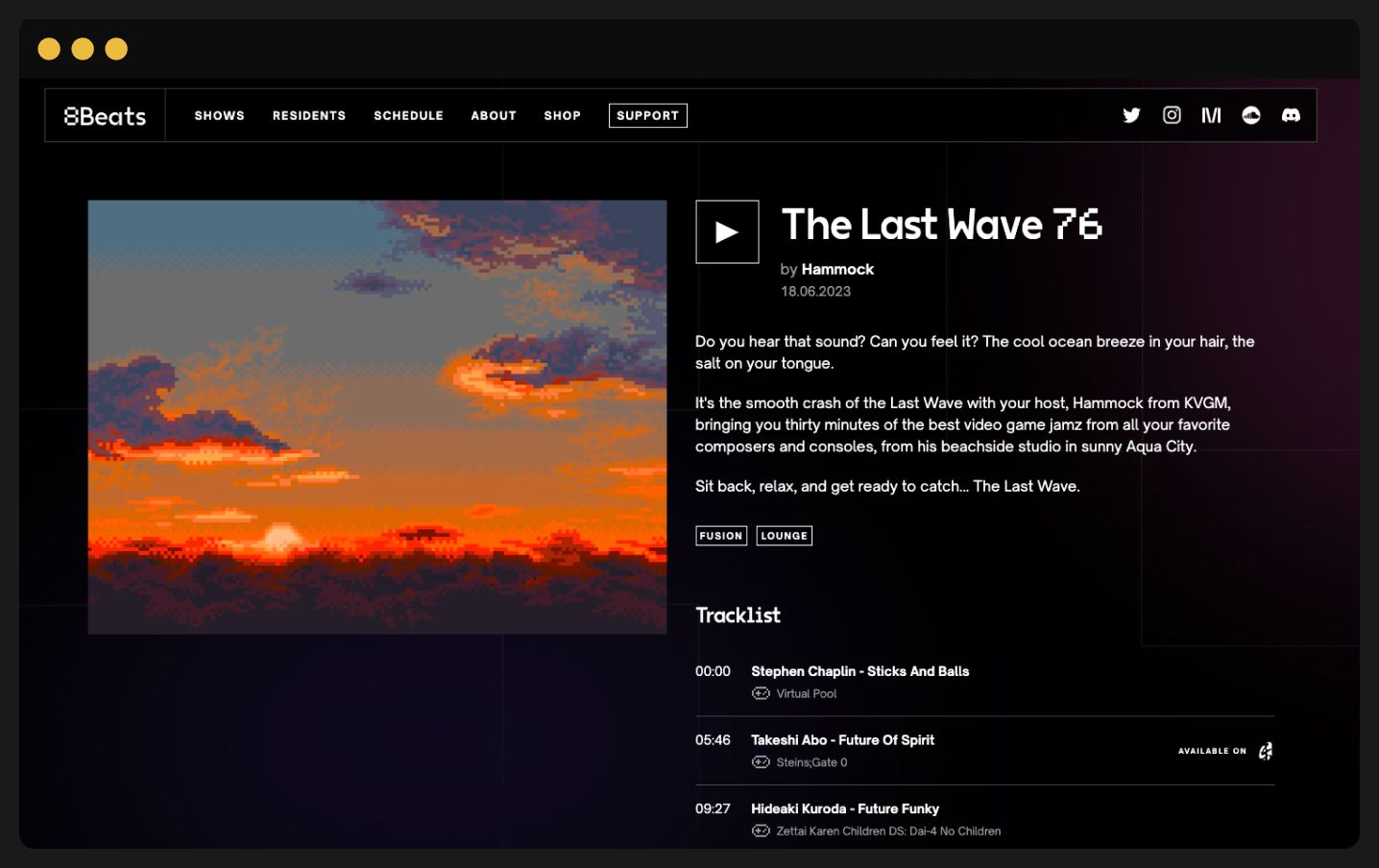Click the pixel sunset cover artwork
The width and height of the screenshot is (1379, 868).
377,417
